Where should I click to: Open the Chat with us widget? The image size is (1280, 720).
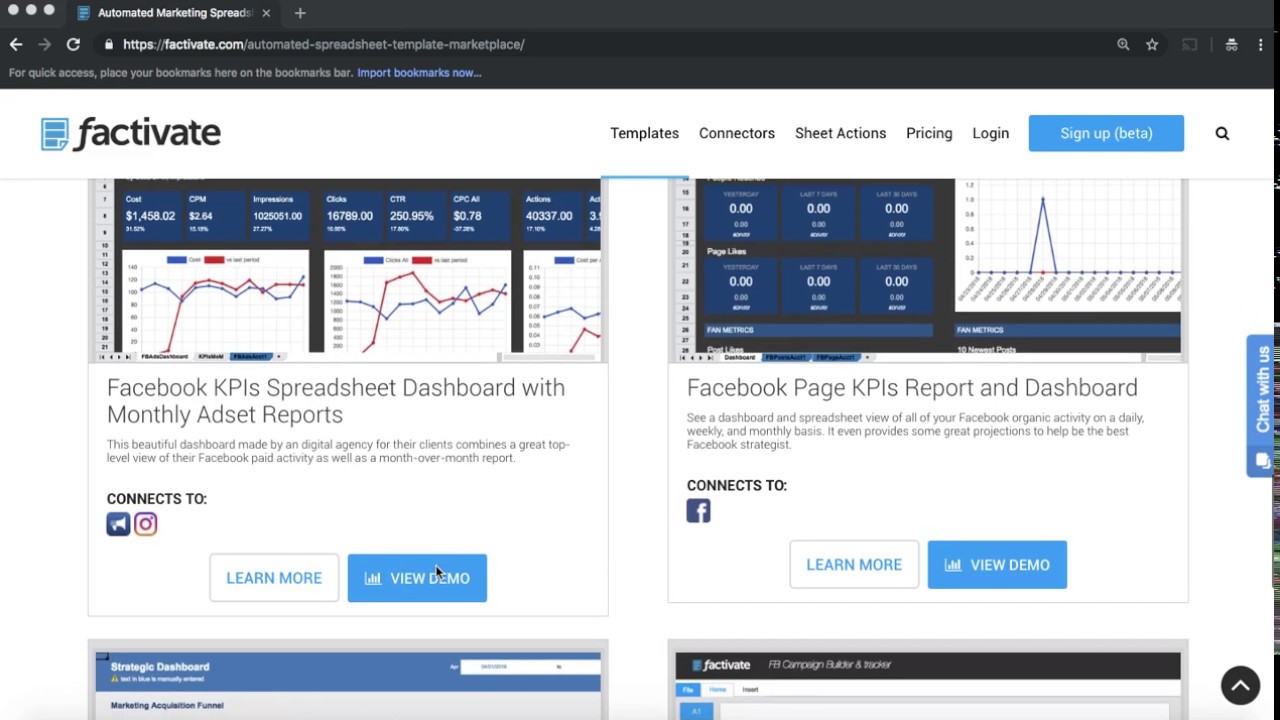pyautogui.click(x=1261, y=405)
